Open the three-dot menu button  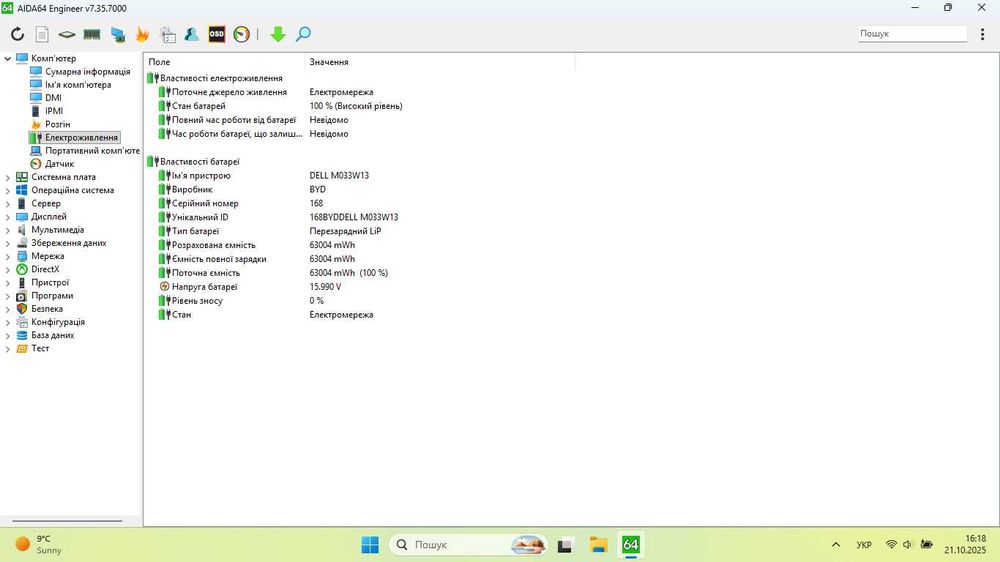point(982,34)
